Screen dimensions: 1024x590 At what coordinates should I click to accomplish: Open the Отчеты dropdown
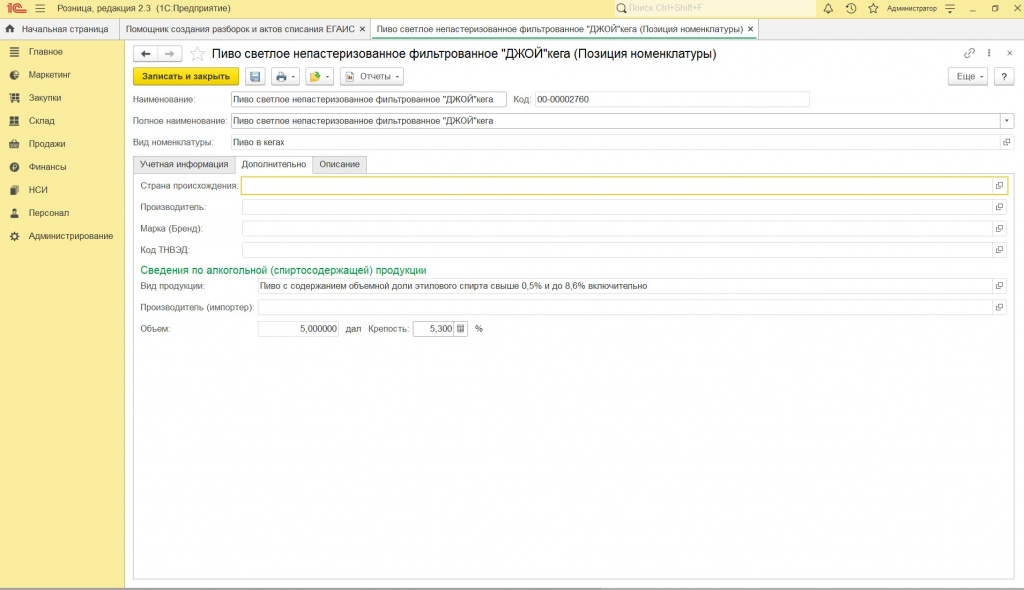[x=372, y=76]
